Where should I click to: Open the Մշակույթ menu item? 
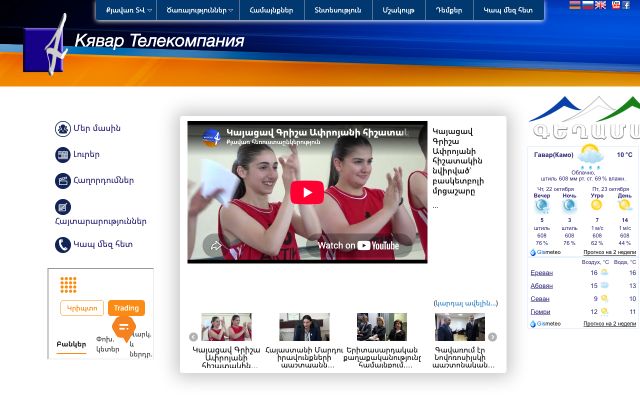398,10
